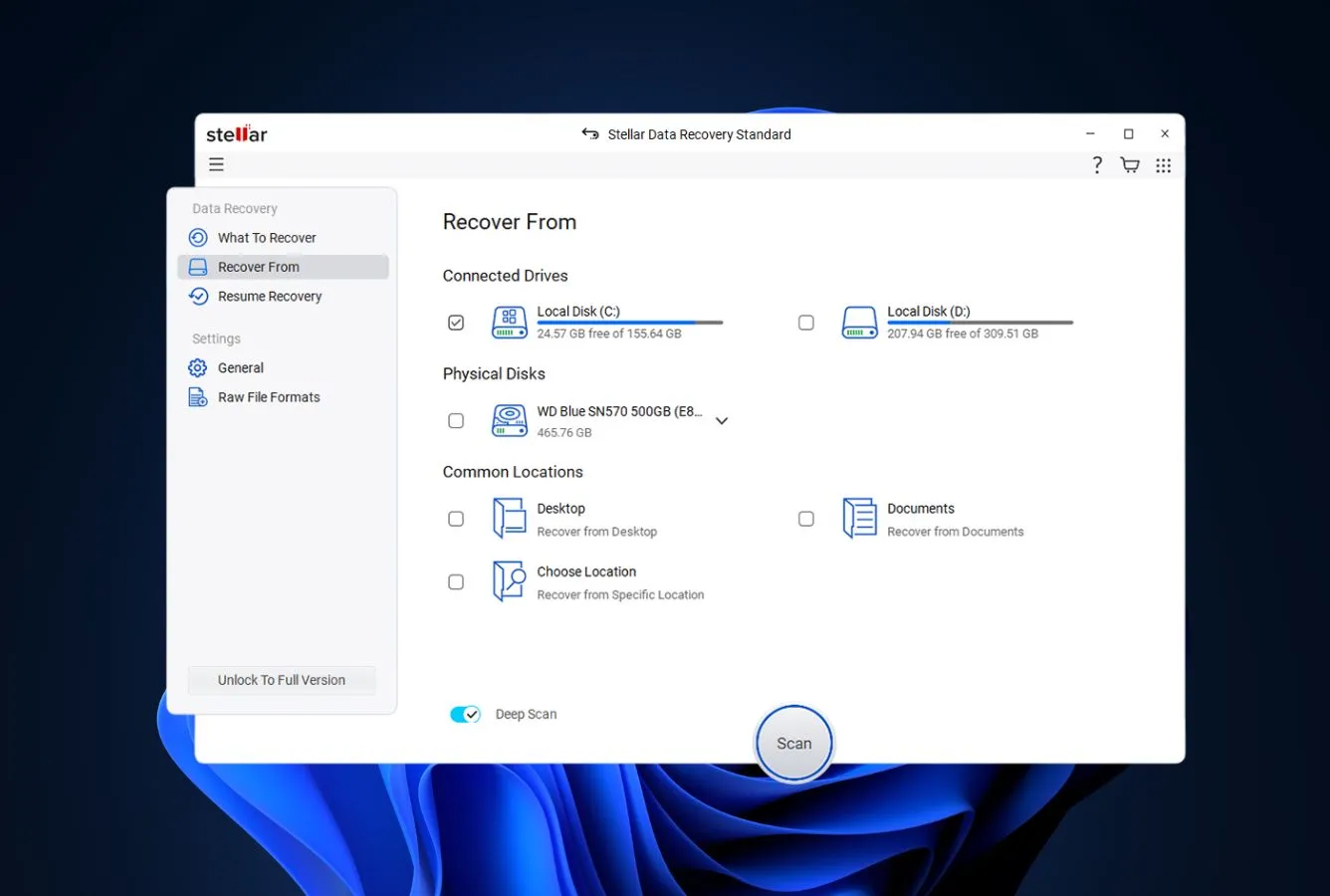Uncheck the Local Disk (C:) checkbox
The width and height of the screenshot is (1330, 896).
tap(456, 323)
